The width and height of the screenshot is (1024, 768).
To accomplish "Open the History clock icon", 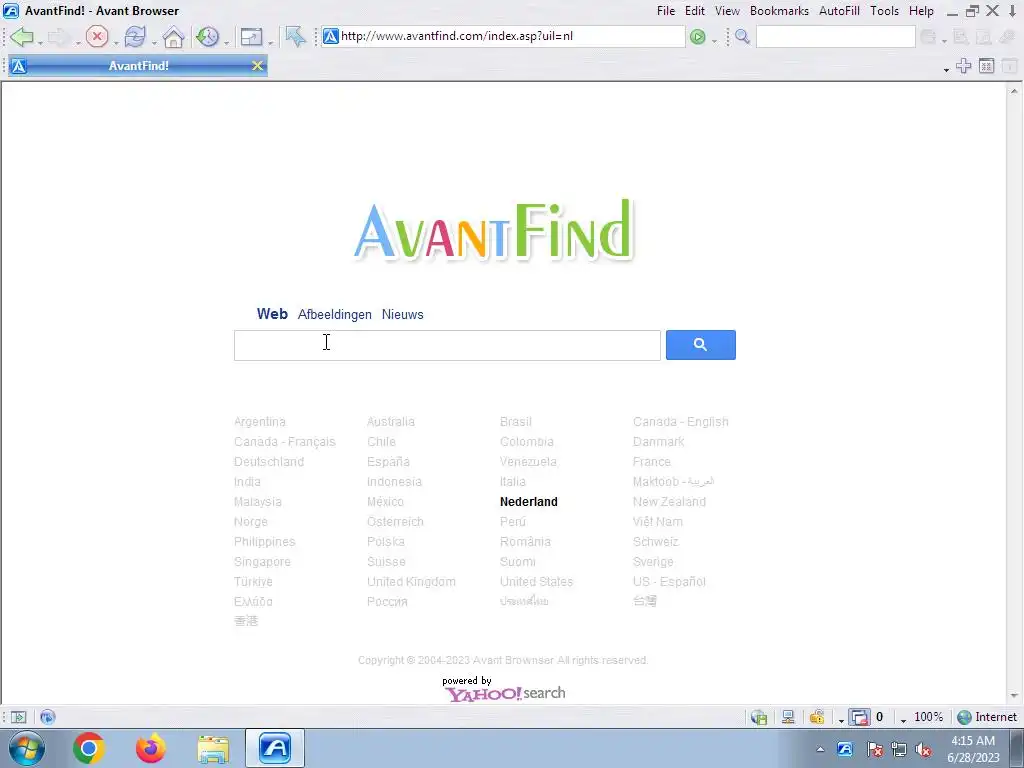I will (x=208, y=37).
